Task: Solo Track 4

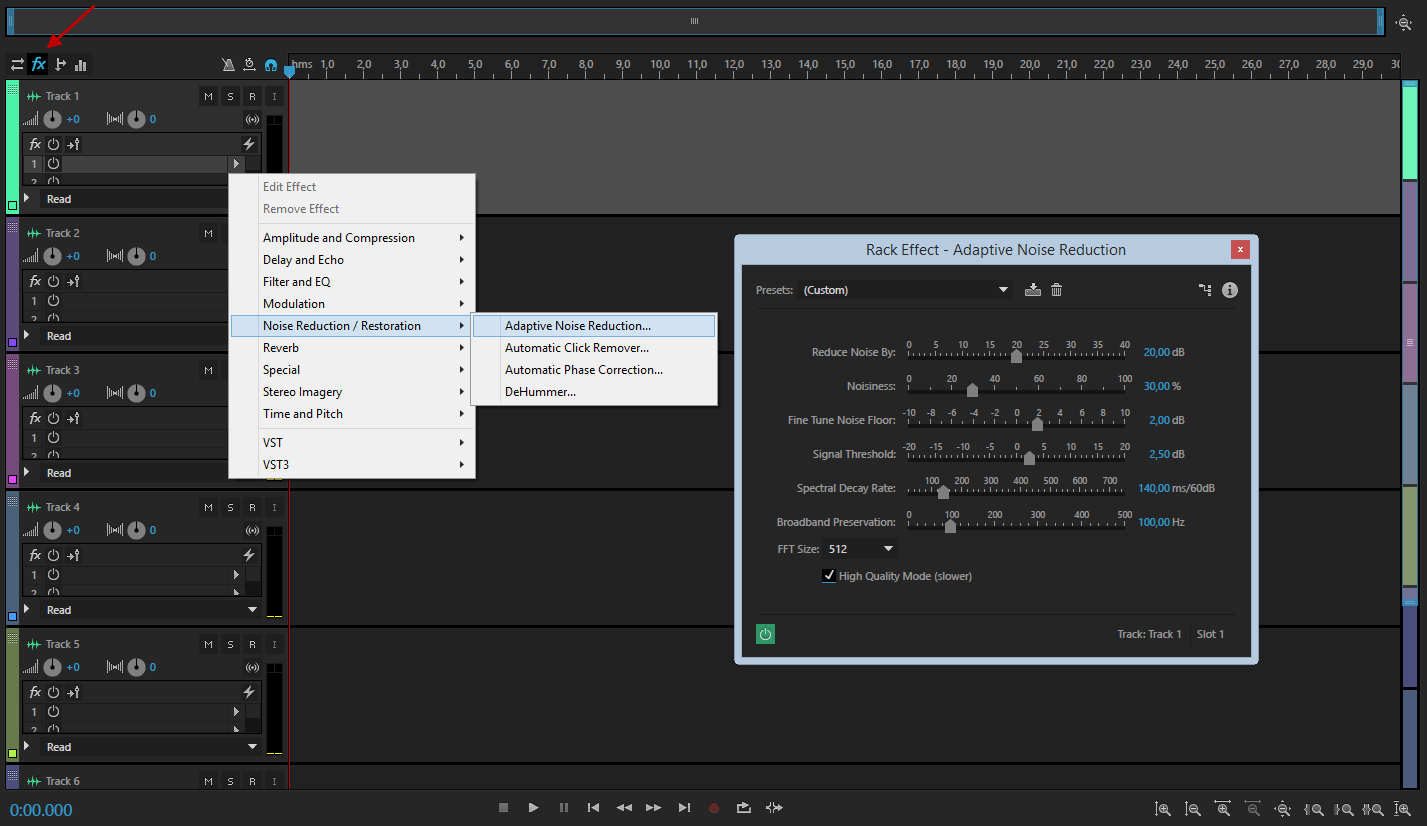Action: coord(230,507)
